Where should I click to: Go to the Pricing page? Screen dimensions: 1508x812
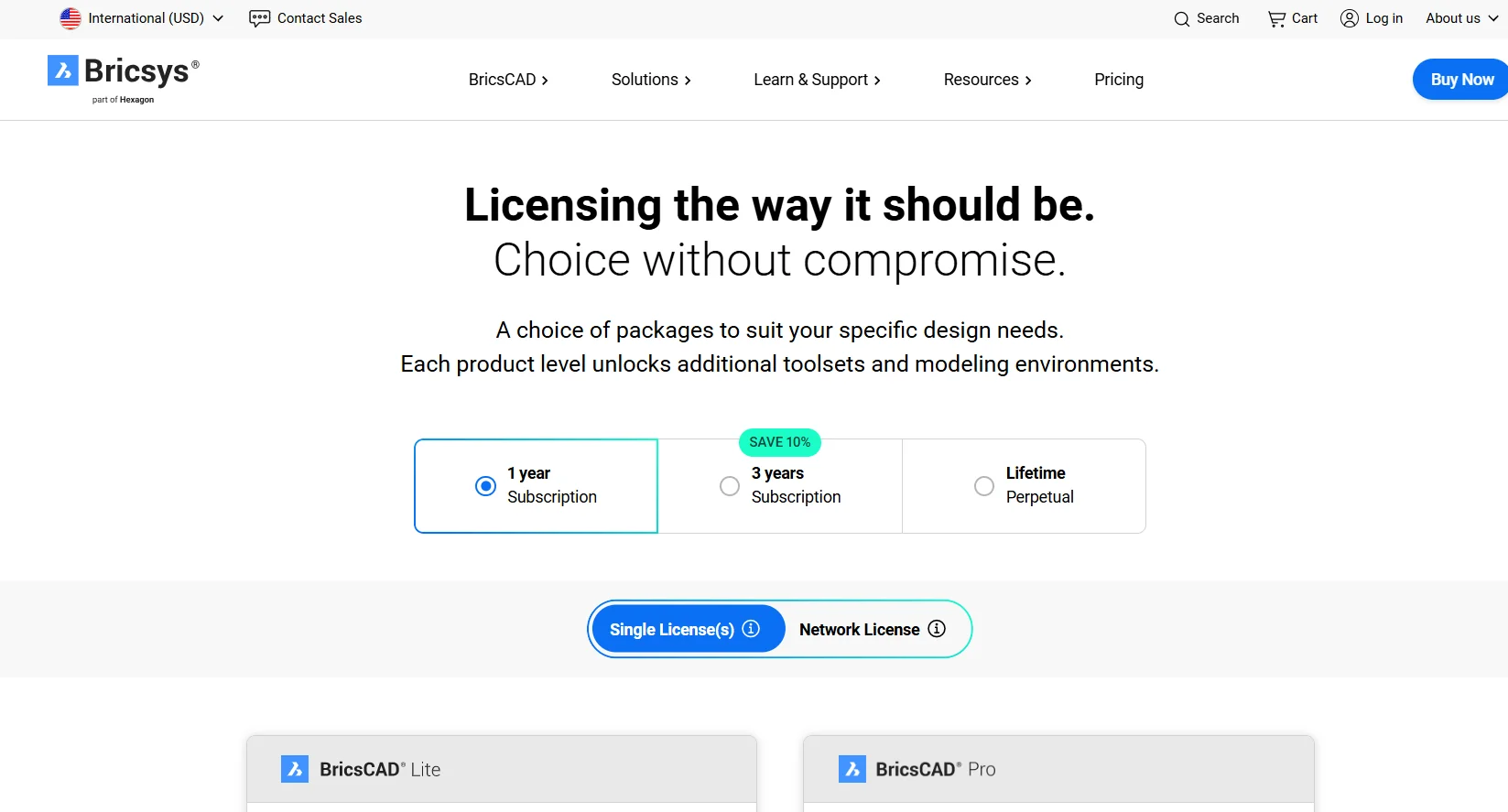[x=1119, y=80]
